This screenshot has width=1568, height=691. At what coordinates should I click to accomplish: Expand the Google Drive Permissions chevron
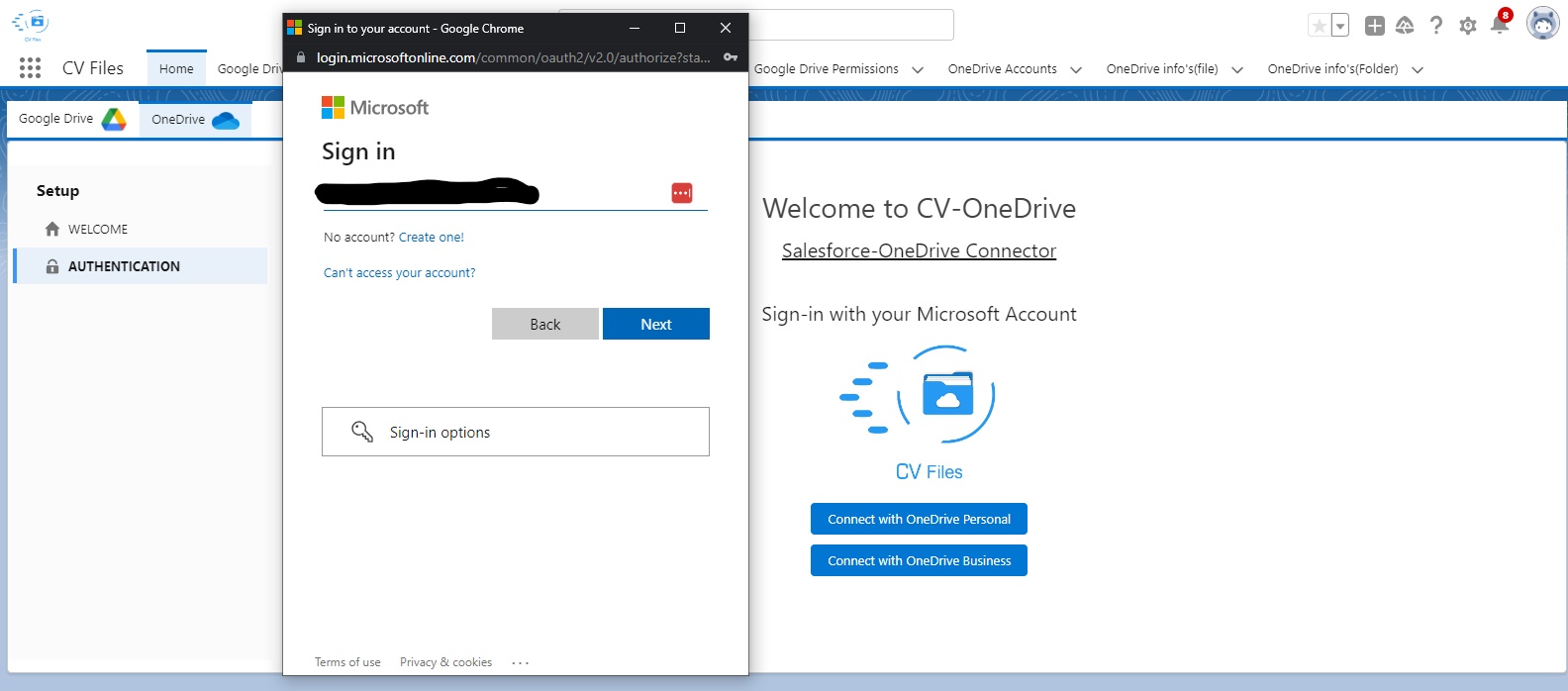click(x=918, y=69)
